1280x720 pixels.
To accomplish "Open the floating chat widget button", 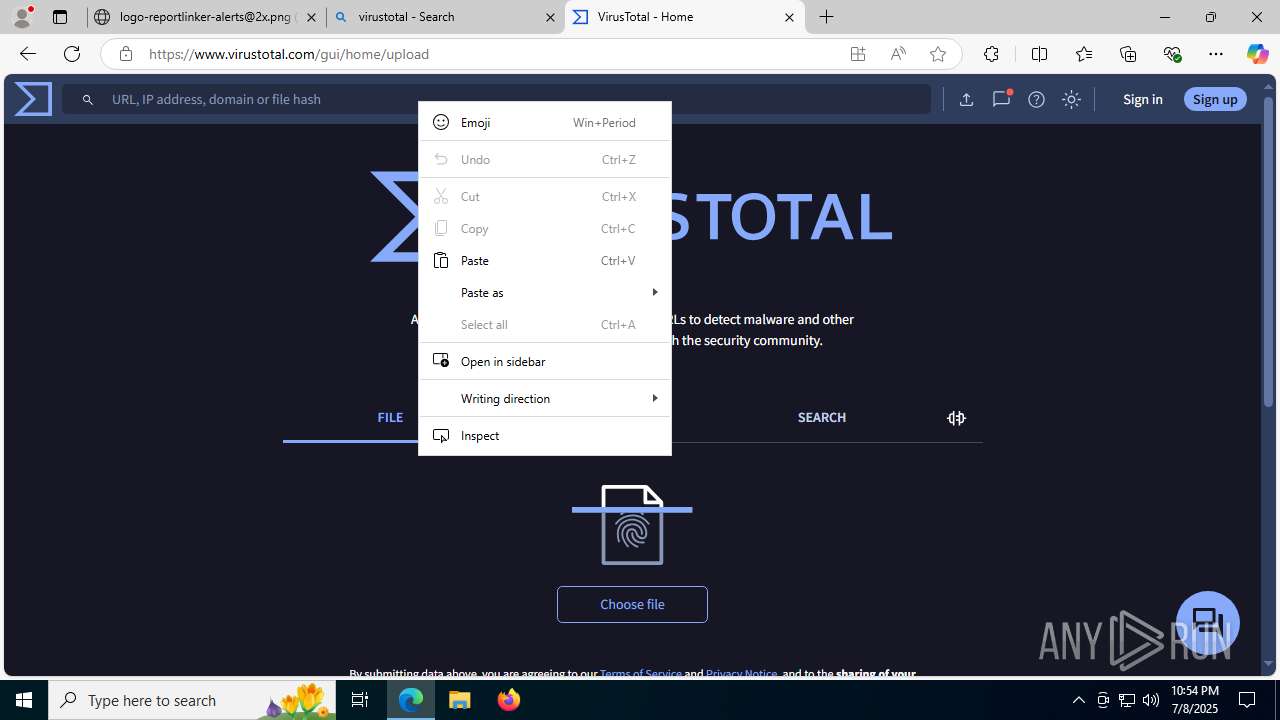I will click(1208, 623).
